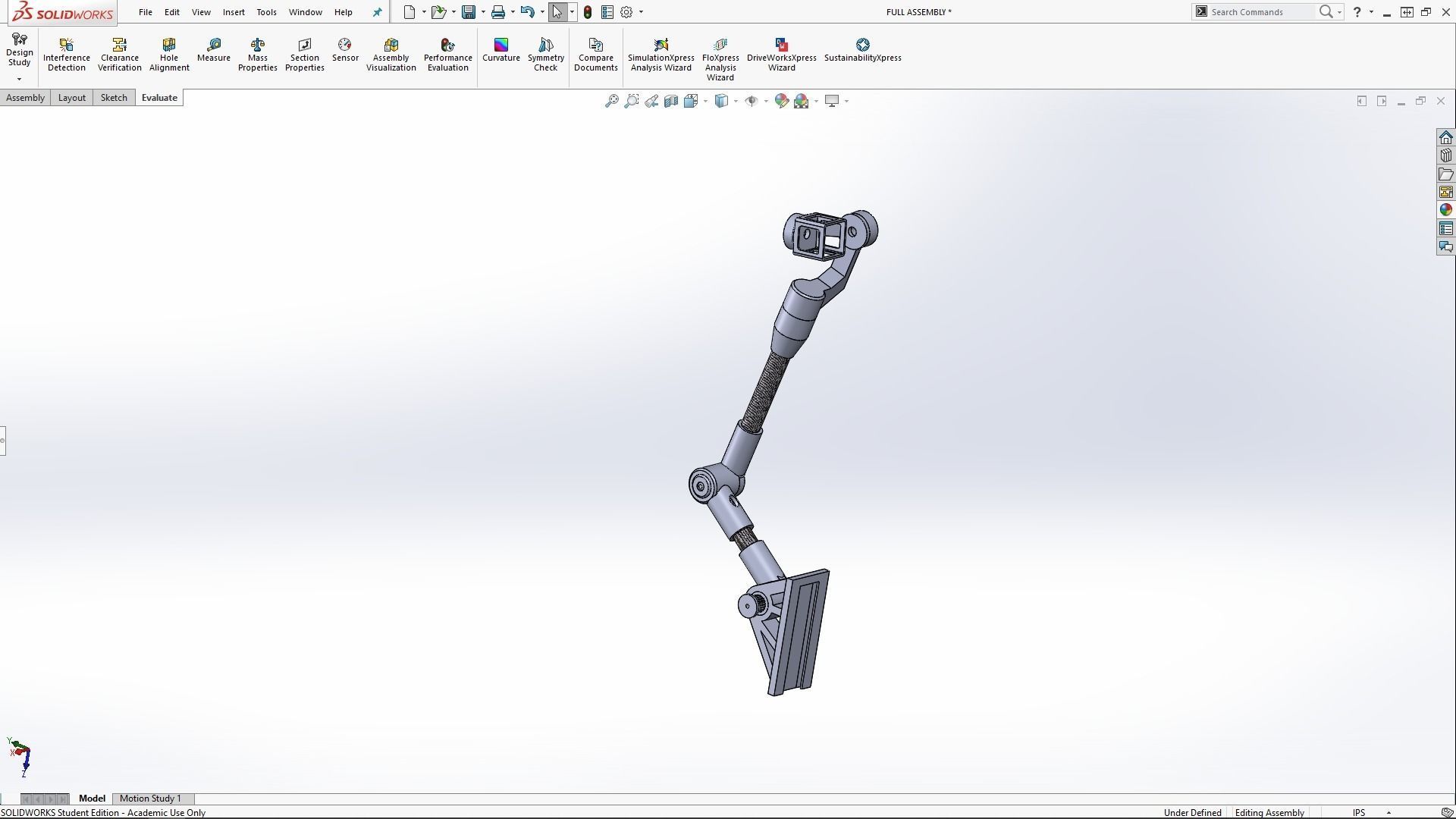
Task: Select the Measure tool
Action: click(x=214, y=50)
